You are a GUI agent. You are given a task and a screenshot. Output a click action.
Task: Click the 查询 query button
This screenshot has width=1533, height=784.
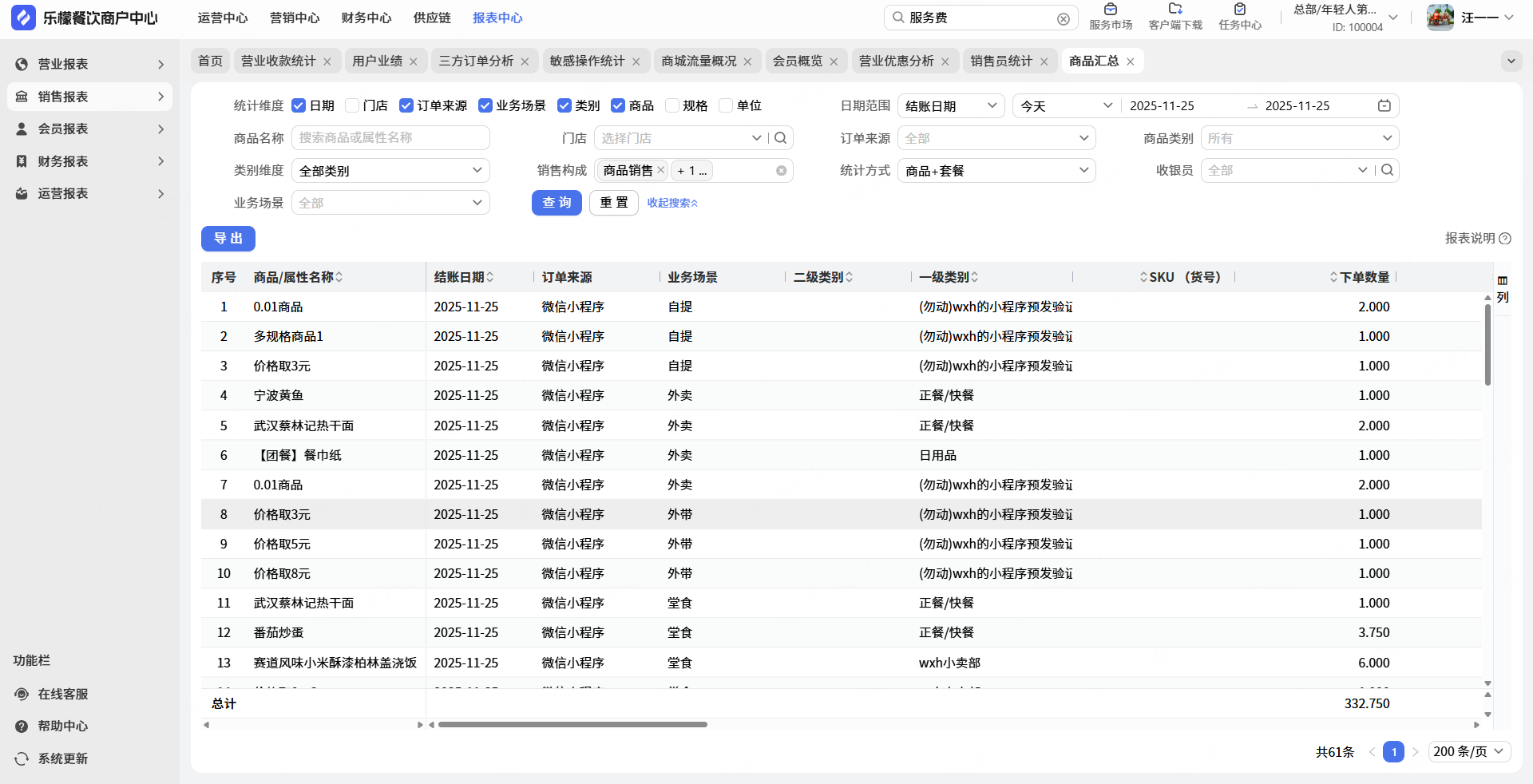click(x=557, y=203)
